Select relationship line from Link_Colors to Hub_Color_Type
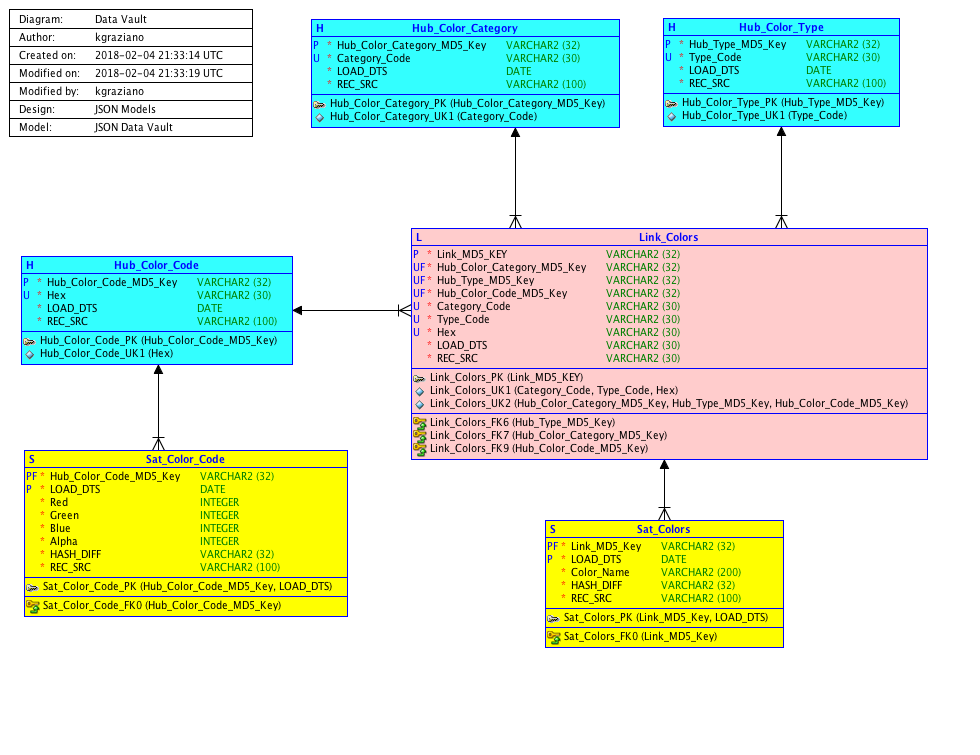This screenshot has width=980, height=755. (781, 178)
